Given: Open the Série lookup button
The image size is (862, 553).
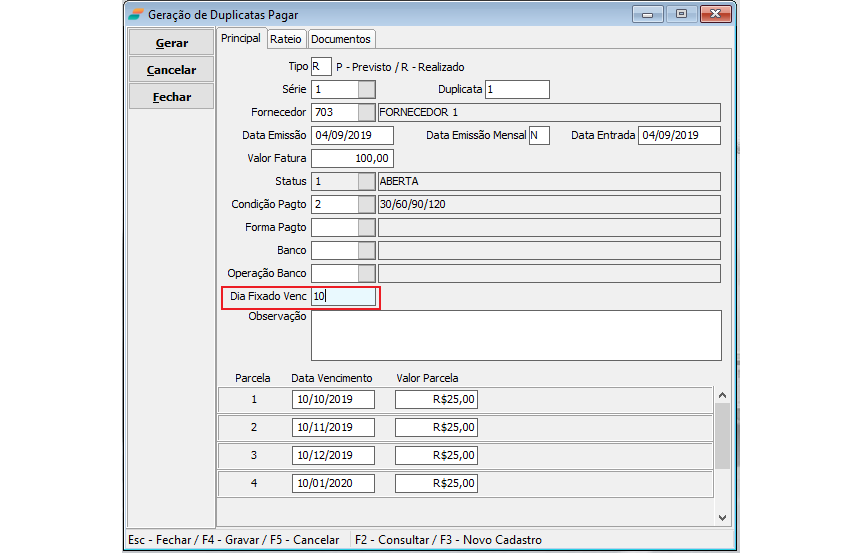Looking at the screenshot, I should pos(367,90).
